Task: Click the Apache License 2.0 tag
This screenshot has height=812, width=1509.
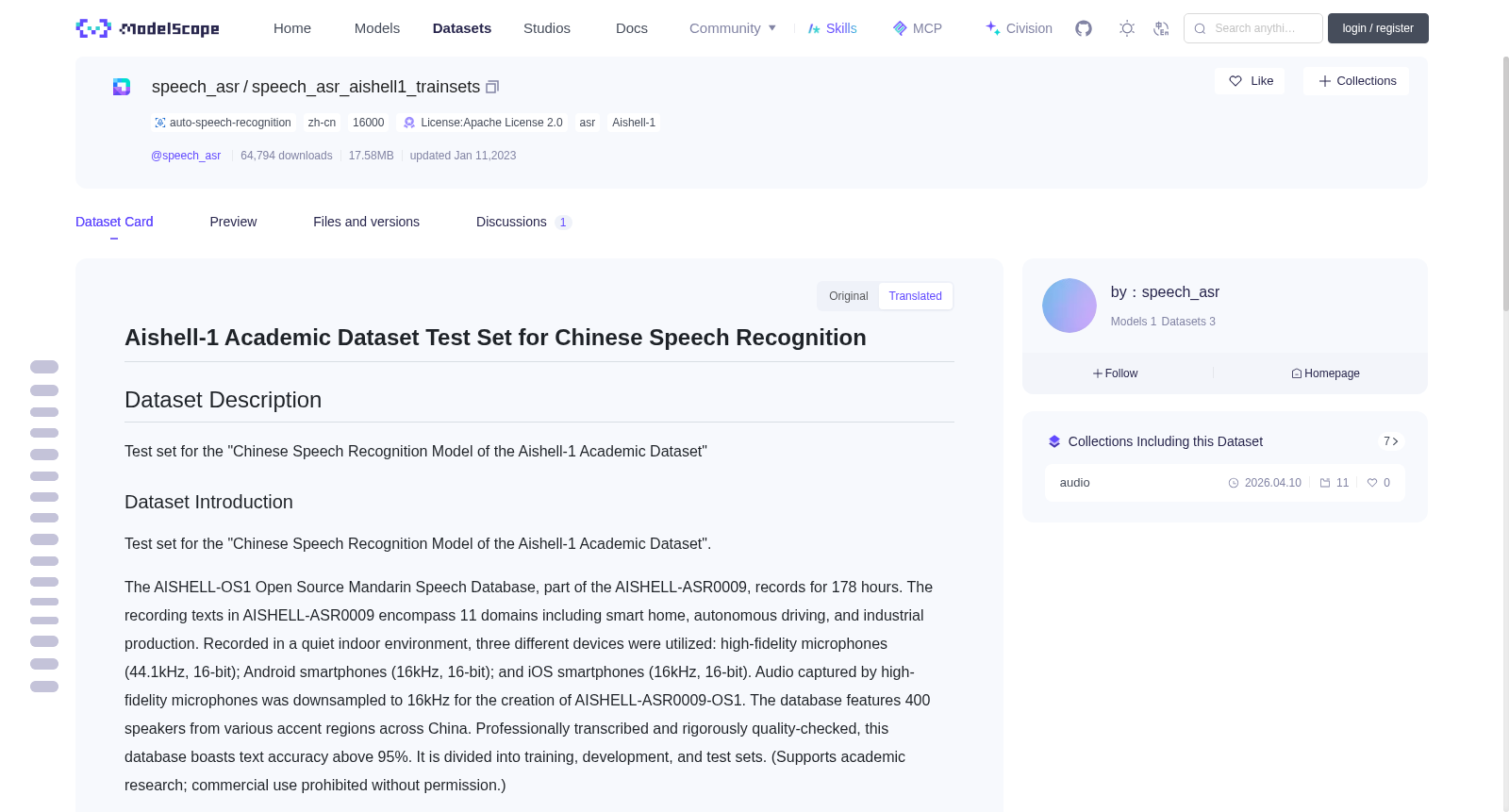Action: tap(483, 123)
